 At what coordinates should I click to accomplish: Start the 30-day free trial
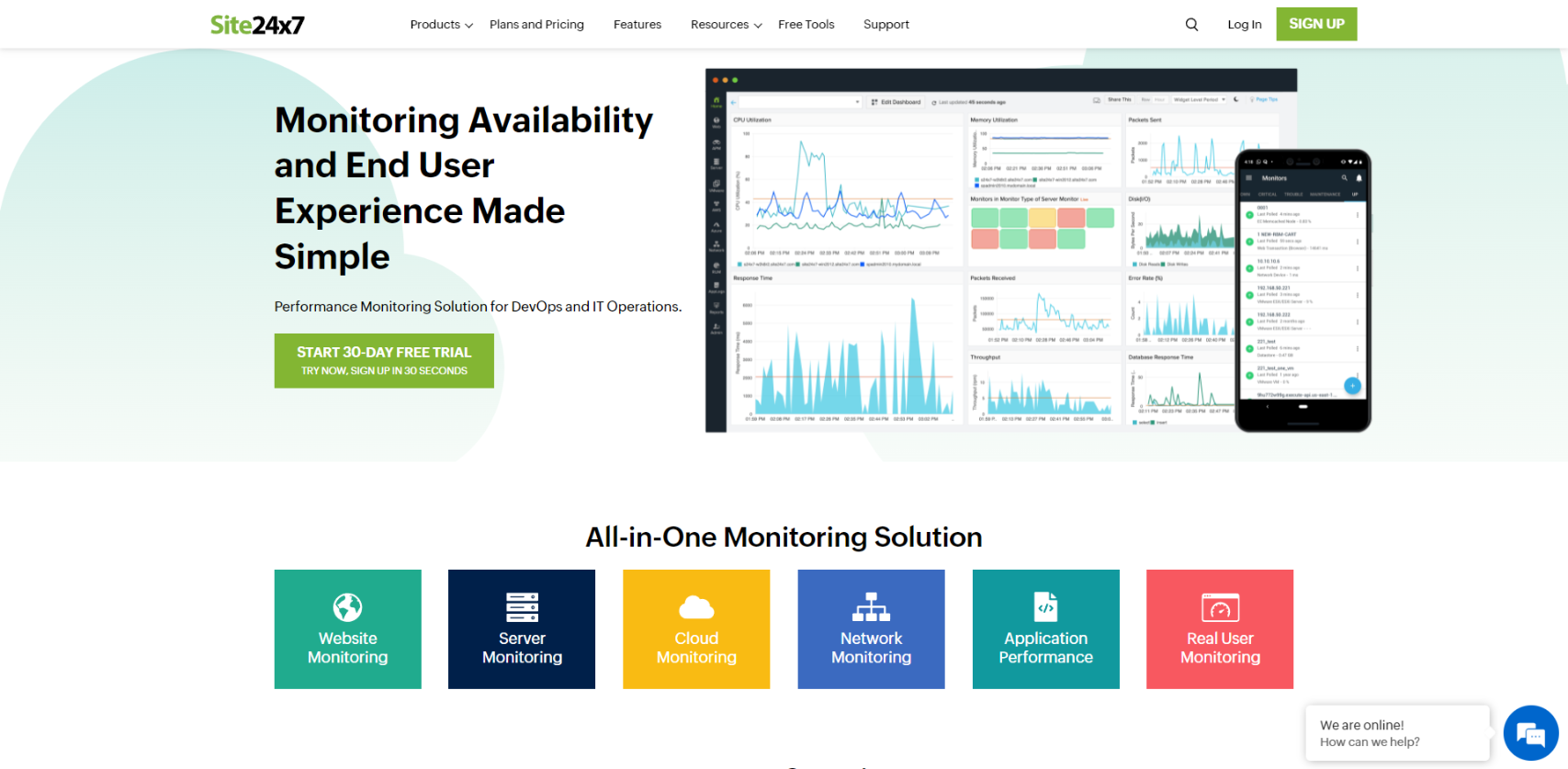[x=384, y=360]
